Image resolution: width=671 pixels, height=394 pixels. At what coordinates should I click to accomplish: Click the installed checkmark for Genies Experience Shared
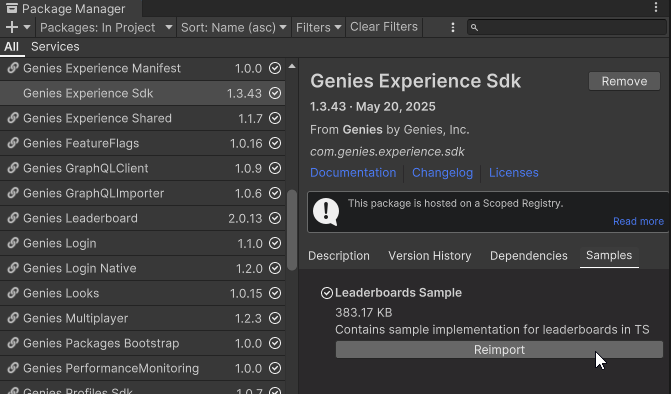coord(275,118)
